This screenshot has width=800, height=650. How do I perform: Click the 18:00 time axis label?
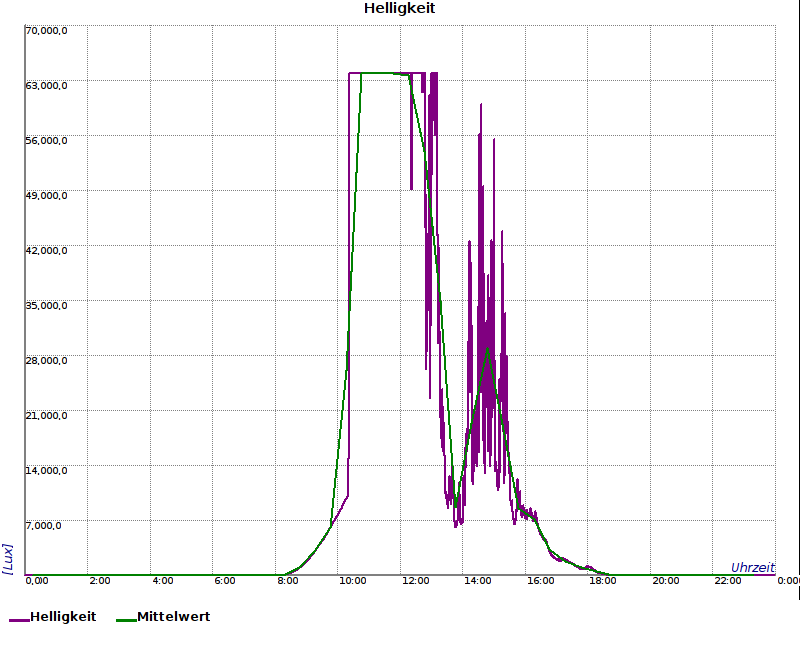coord(603,581)
